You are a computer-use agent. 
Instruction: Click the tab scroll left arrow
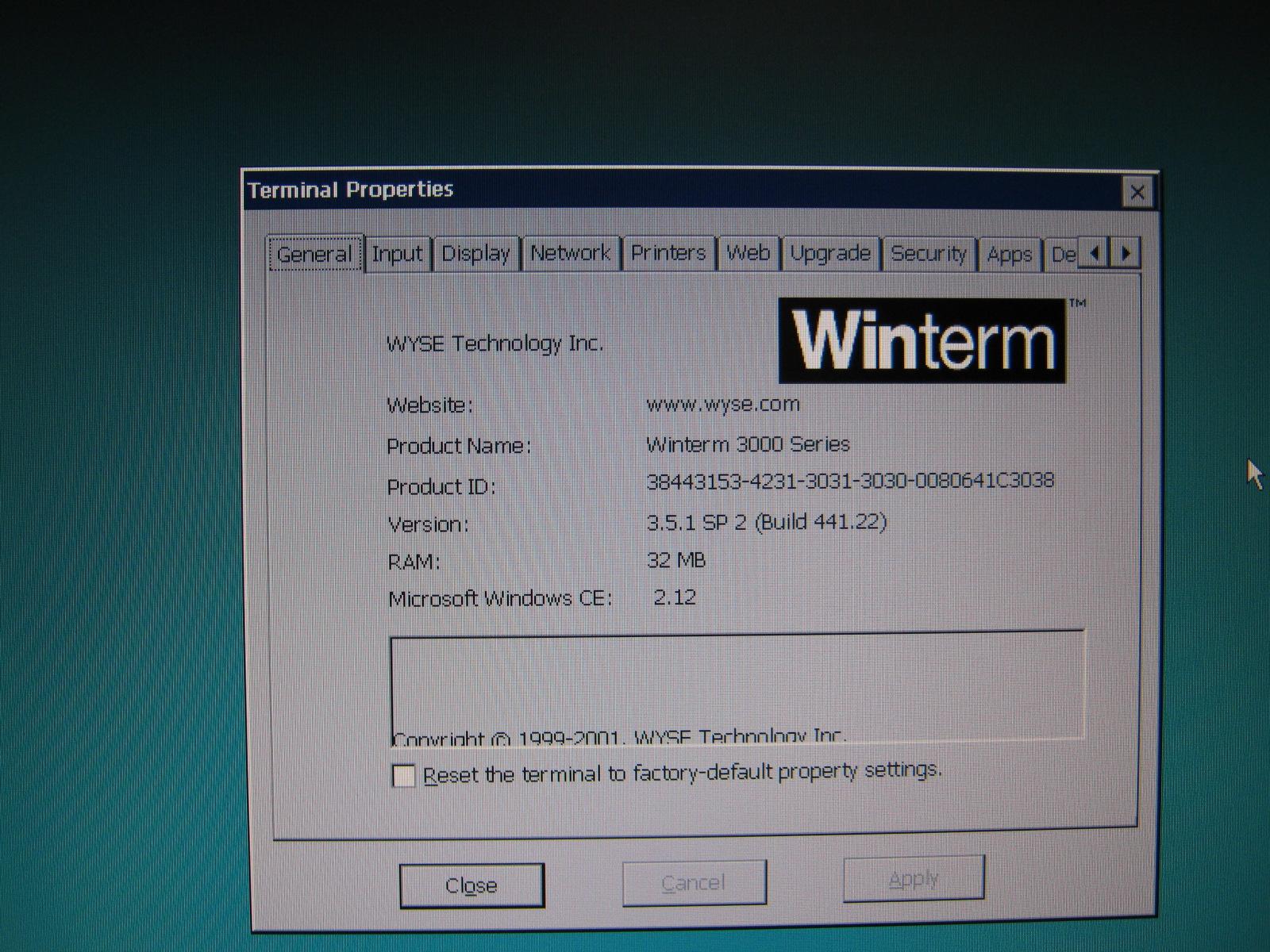[1094, 254]
